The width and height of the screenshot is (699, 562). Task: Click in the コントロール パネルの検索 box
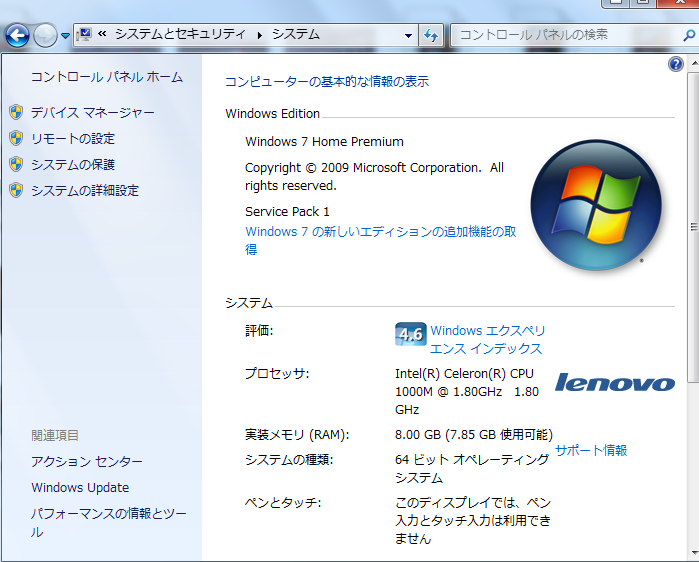(x=560, y=35)
